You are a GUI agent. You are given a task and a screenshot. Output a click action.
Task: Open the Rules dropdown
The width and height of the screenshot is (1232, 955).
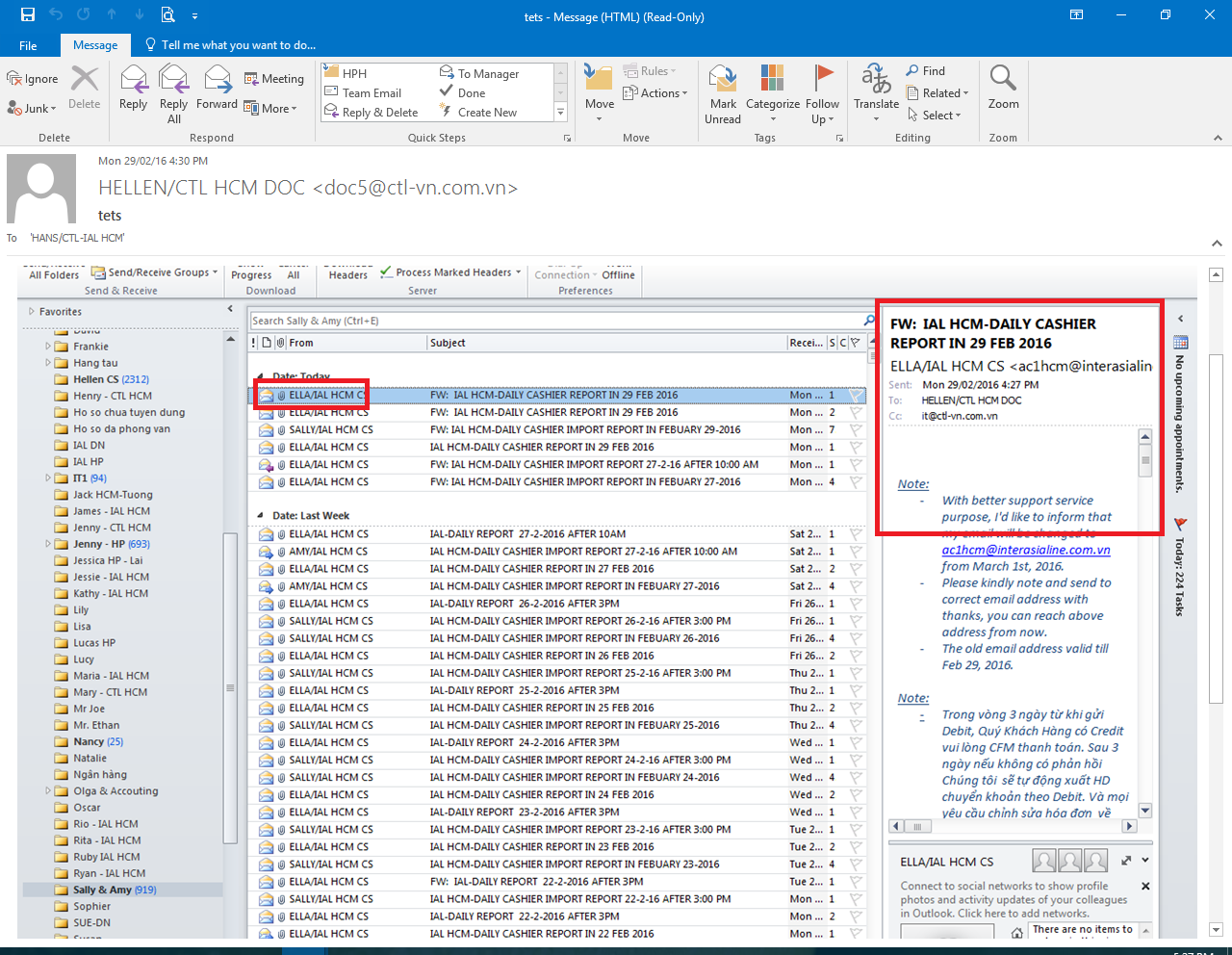click(650, 71)
